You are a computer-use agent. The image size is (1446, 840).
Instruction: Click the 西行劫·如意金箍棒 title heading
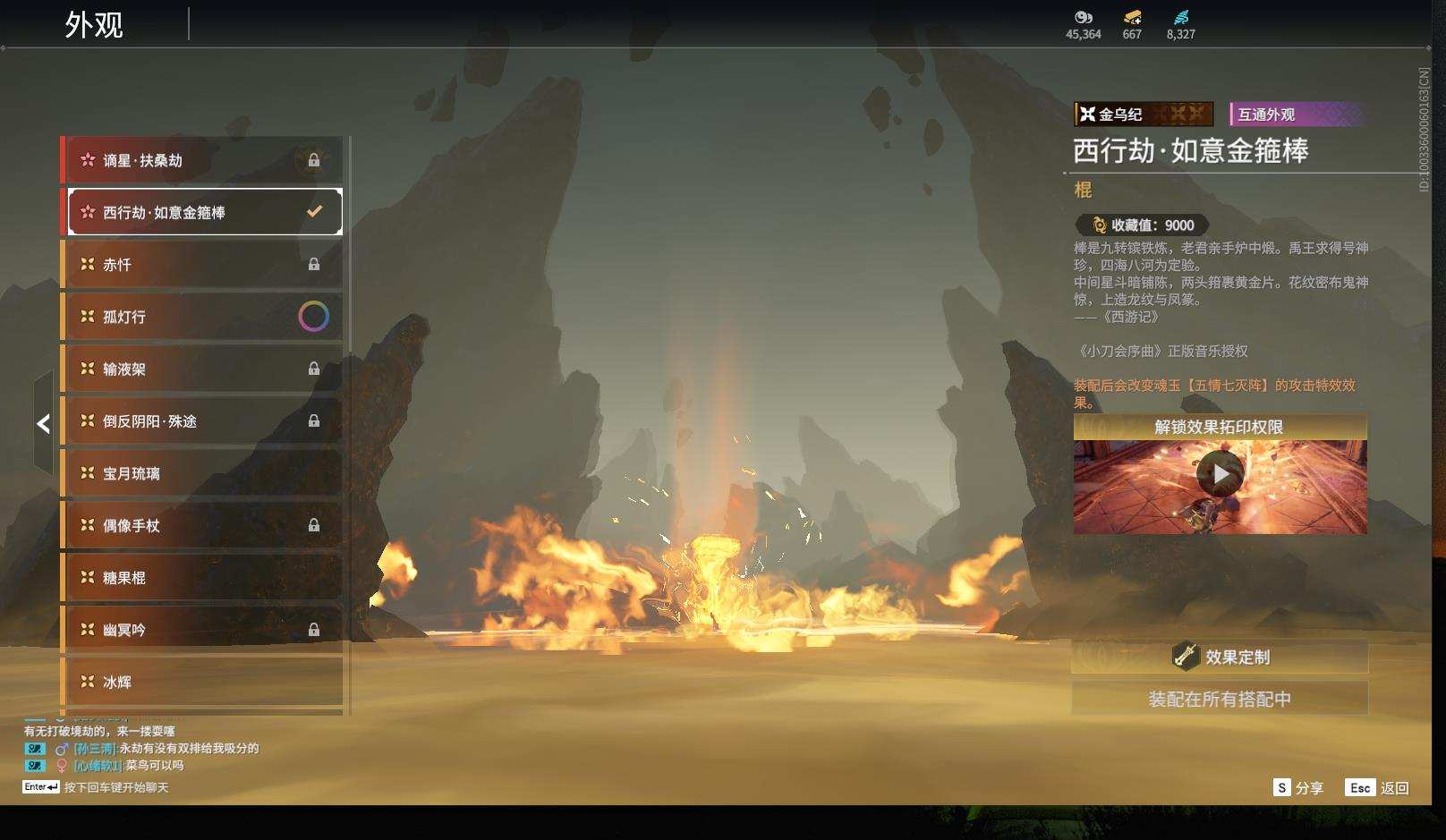coord(1191,150)
